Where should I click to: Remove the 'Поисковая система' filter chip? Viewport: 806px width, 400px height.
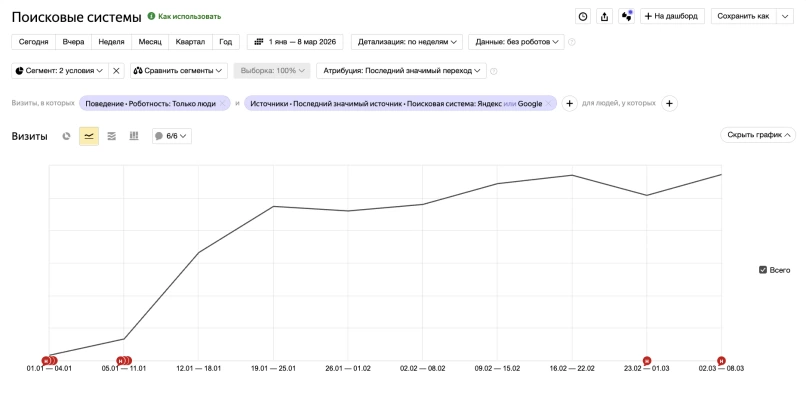tap(548, 104)
